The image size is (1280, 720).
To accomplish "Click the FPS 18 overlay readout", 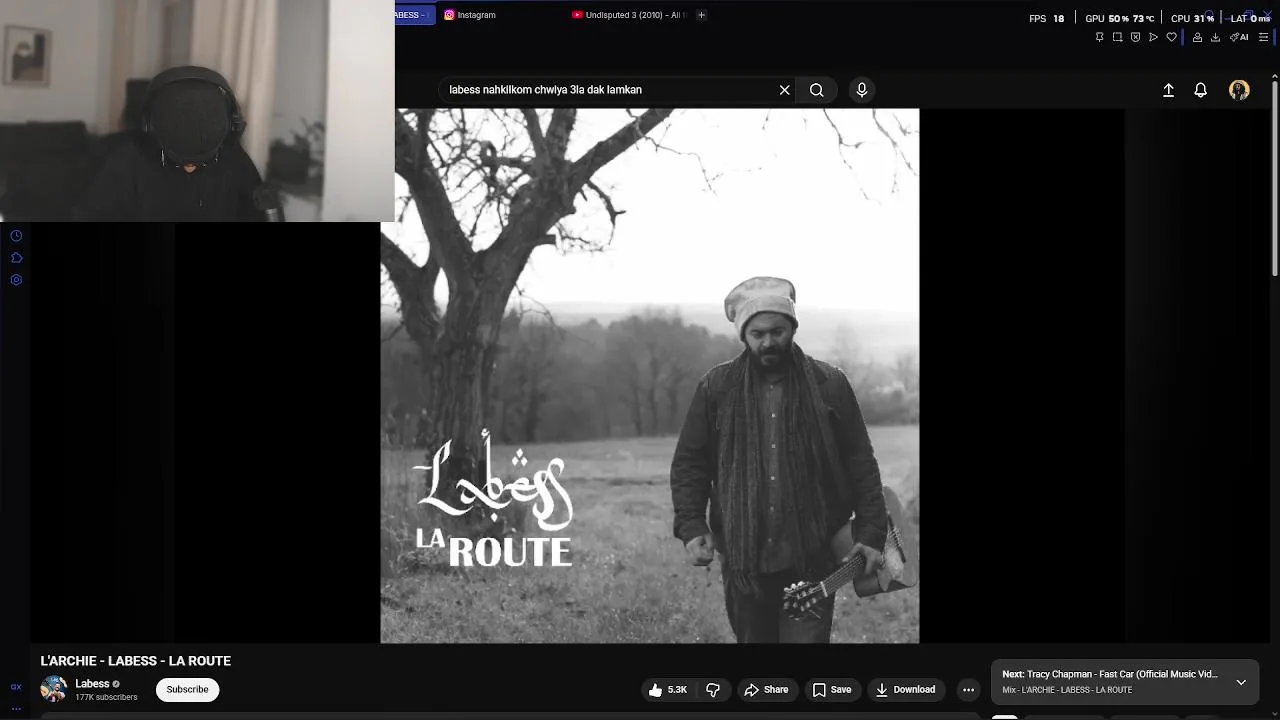I will (1047, 18).
